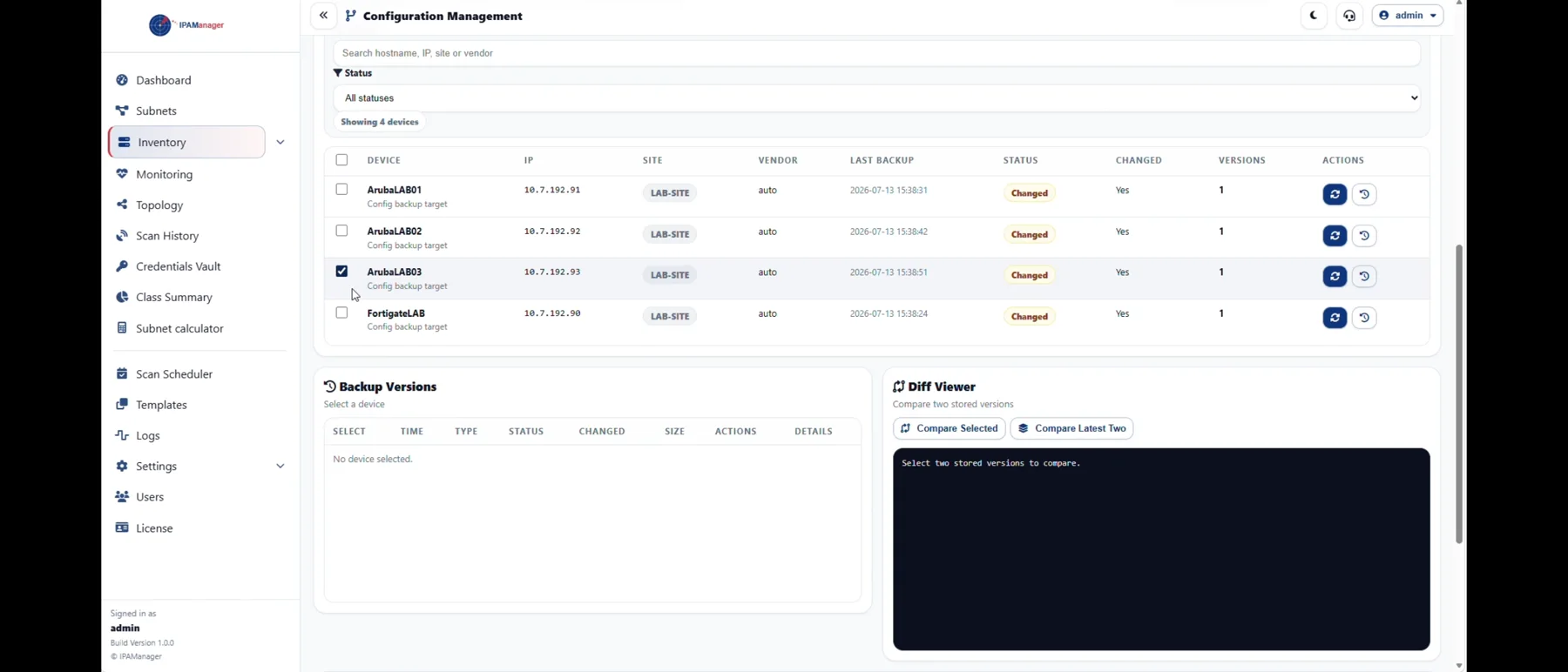Click the Diff Viewer output area
This screenshot has height=672, width=1568.
pos(1161,549)
